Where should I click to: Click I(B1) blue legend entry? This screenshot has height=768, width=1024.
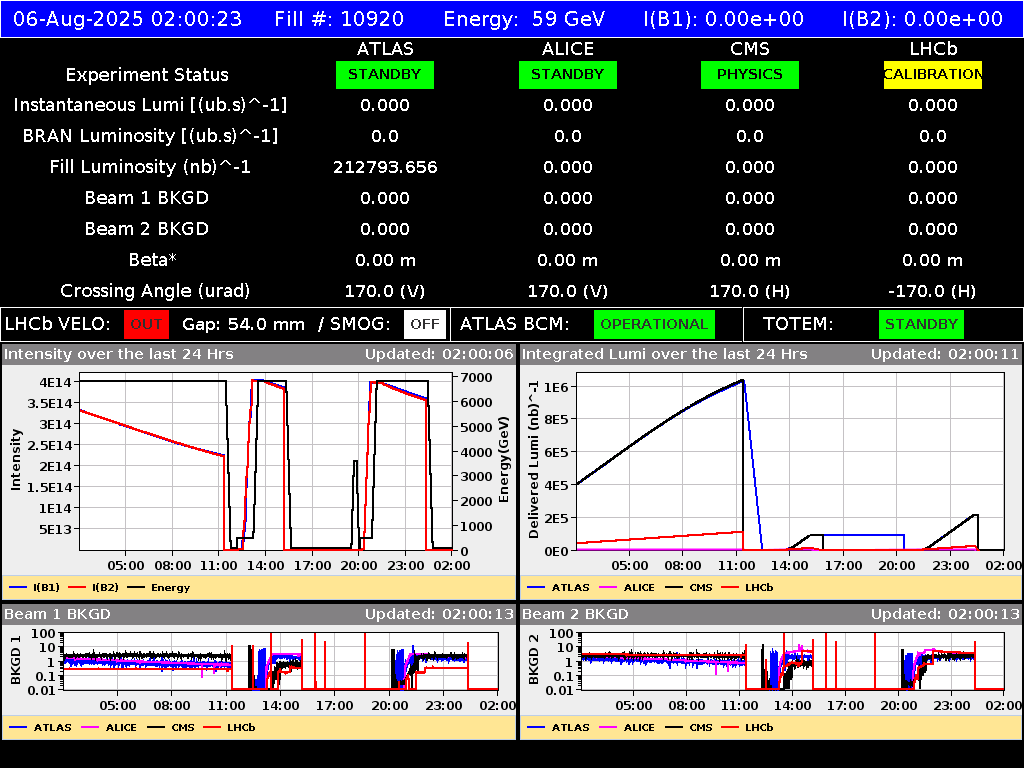tap(35, 587)
